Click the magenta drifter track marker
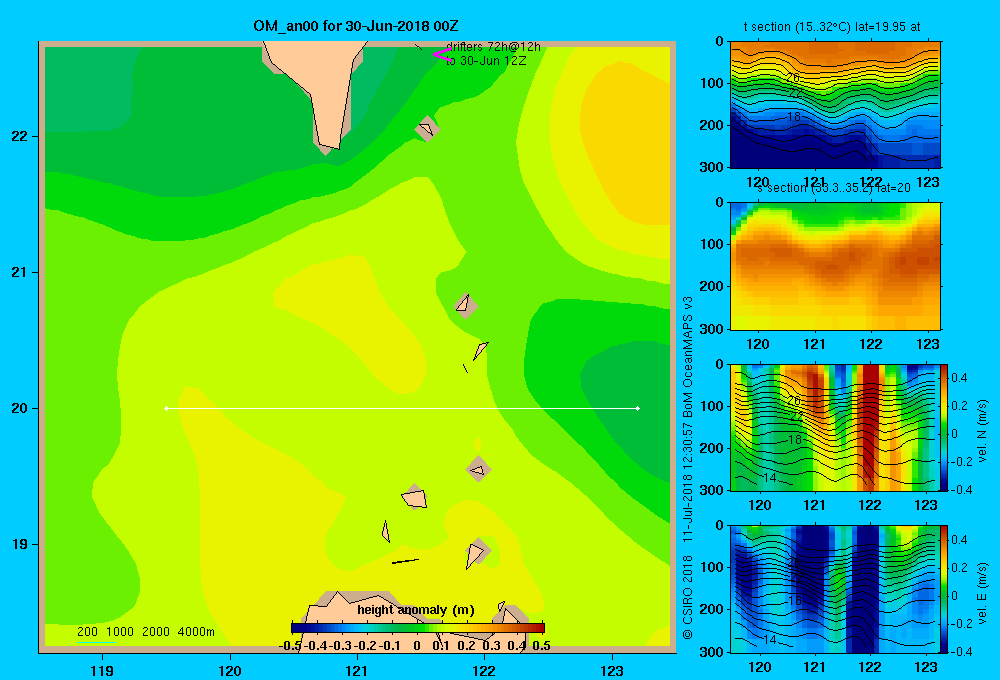 point(442,55)
